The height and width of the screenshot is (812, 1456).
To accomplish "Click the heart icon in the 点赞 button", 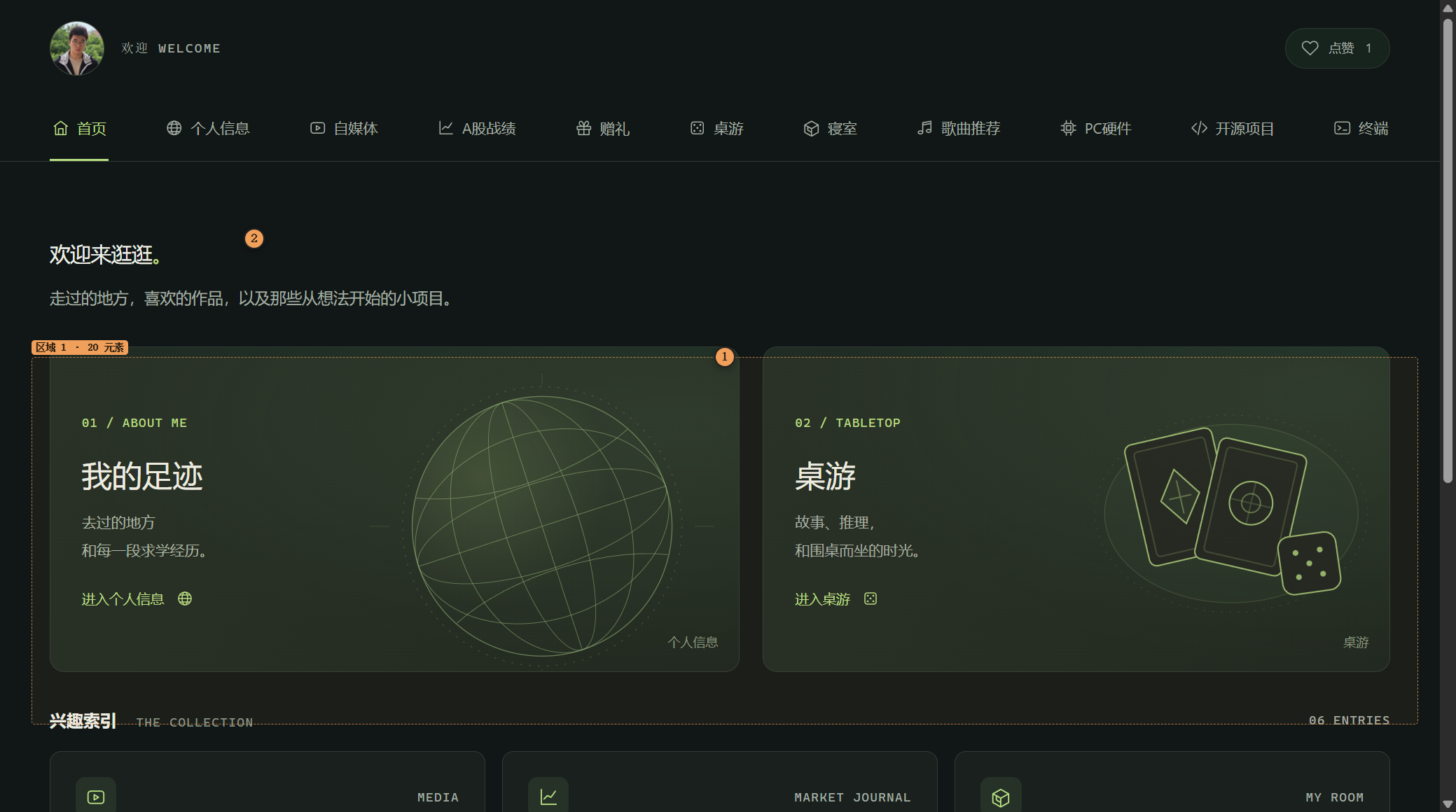I will point(1310,48).
